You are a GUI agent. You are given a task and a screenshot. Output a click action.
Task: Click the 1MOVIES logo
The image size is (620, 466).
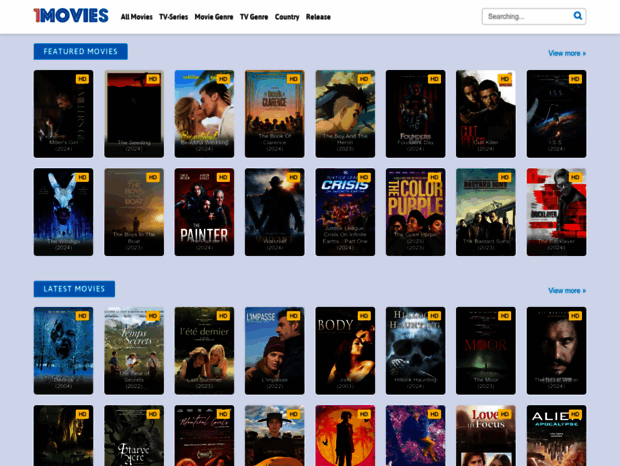[x=71, y=16]
